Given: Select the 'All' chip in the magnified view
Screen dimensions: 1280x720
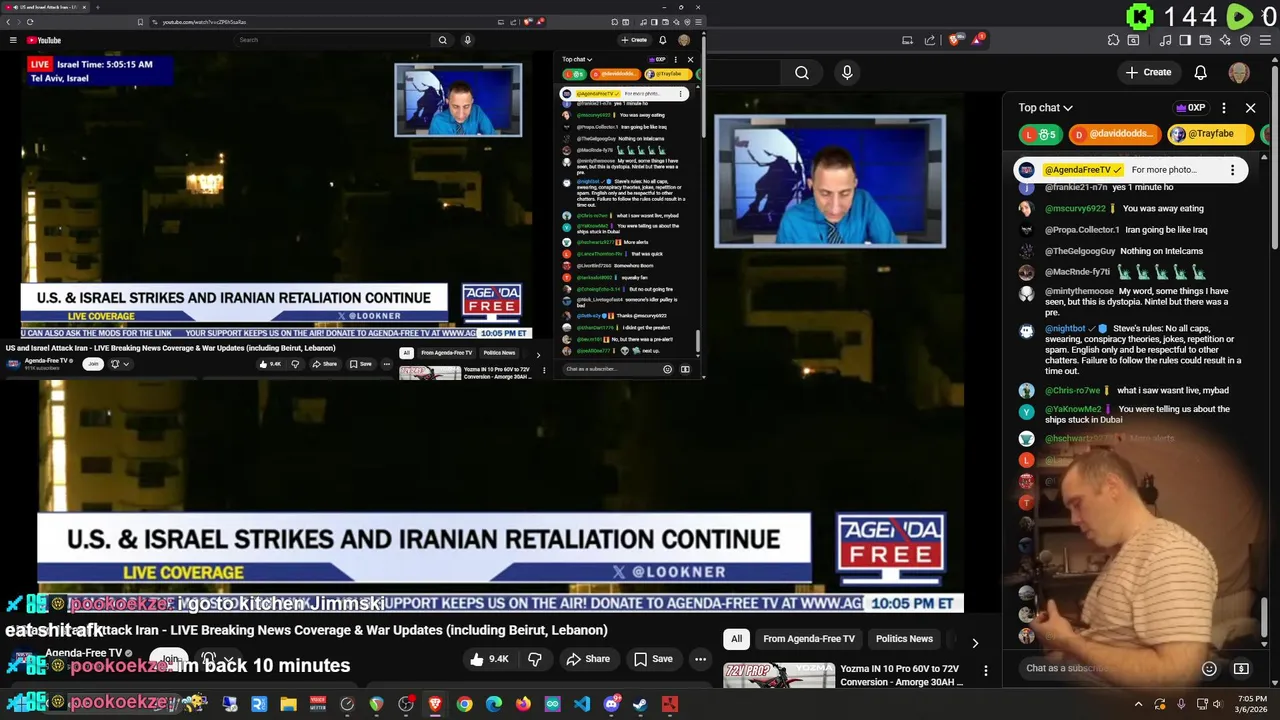Looking at the screenshot, I should (x=737, y=639).
